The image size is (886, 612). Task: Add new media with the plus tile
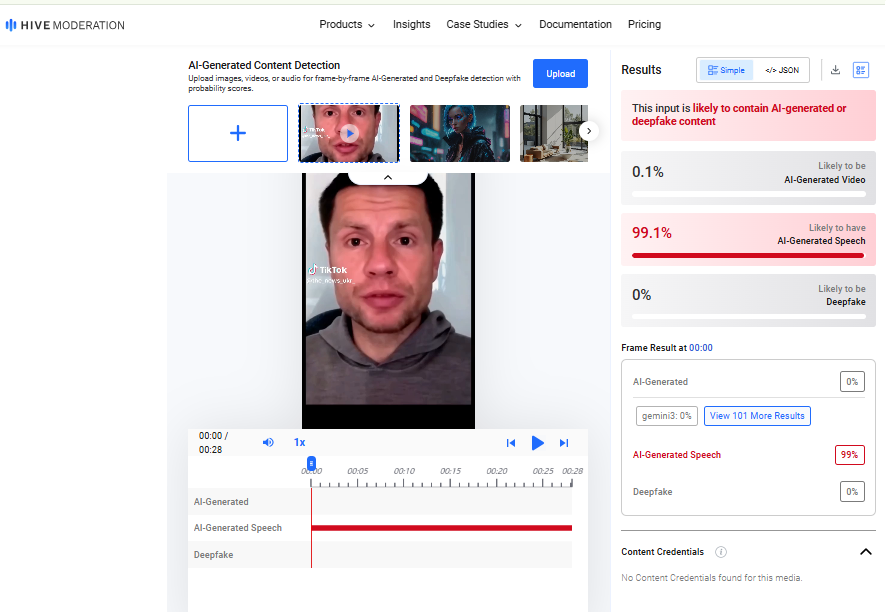(238, 133)
